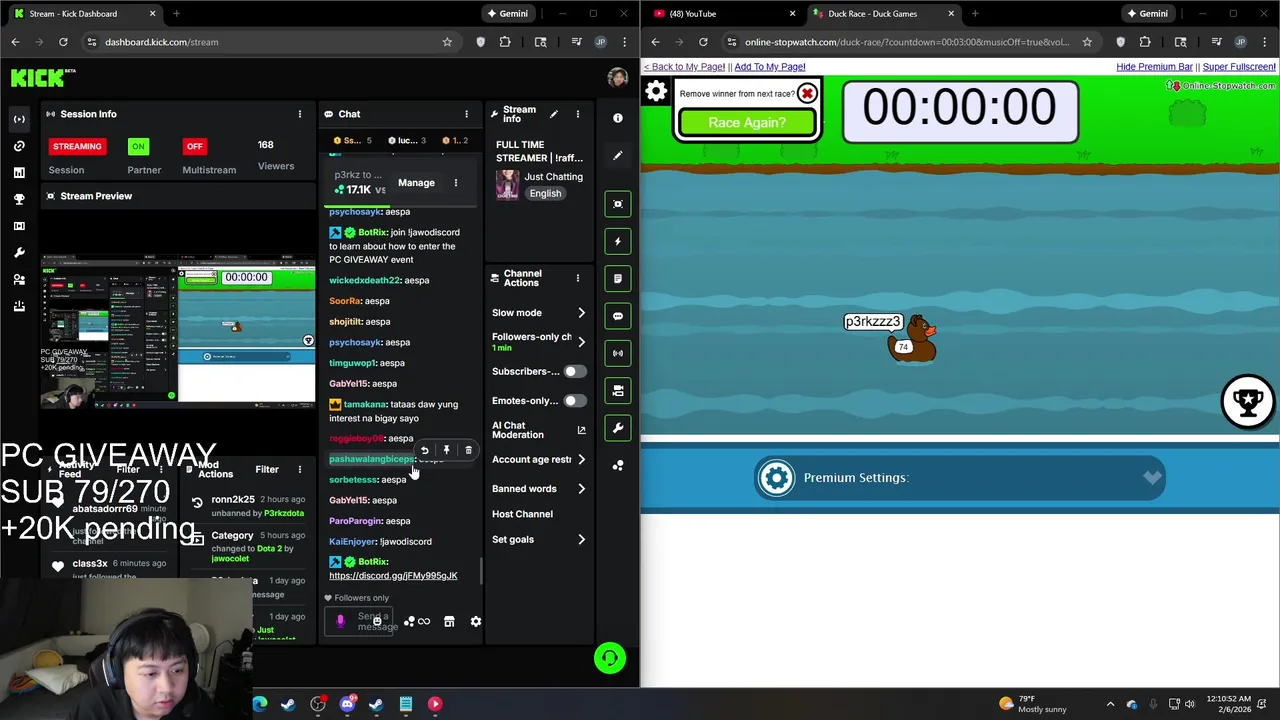Click the document widget icon in right rail
Viewport: 1280px width, 720px height.
(618, 278)
